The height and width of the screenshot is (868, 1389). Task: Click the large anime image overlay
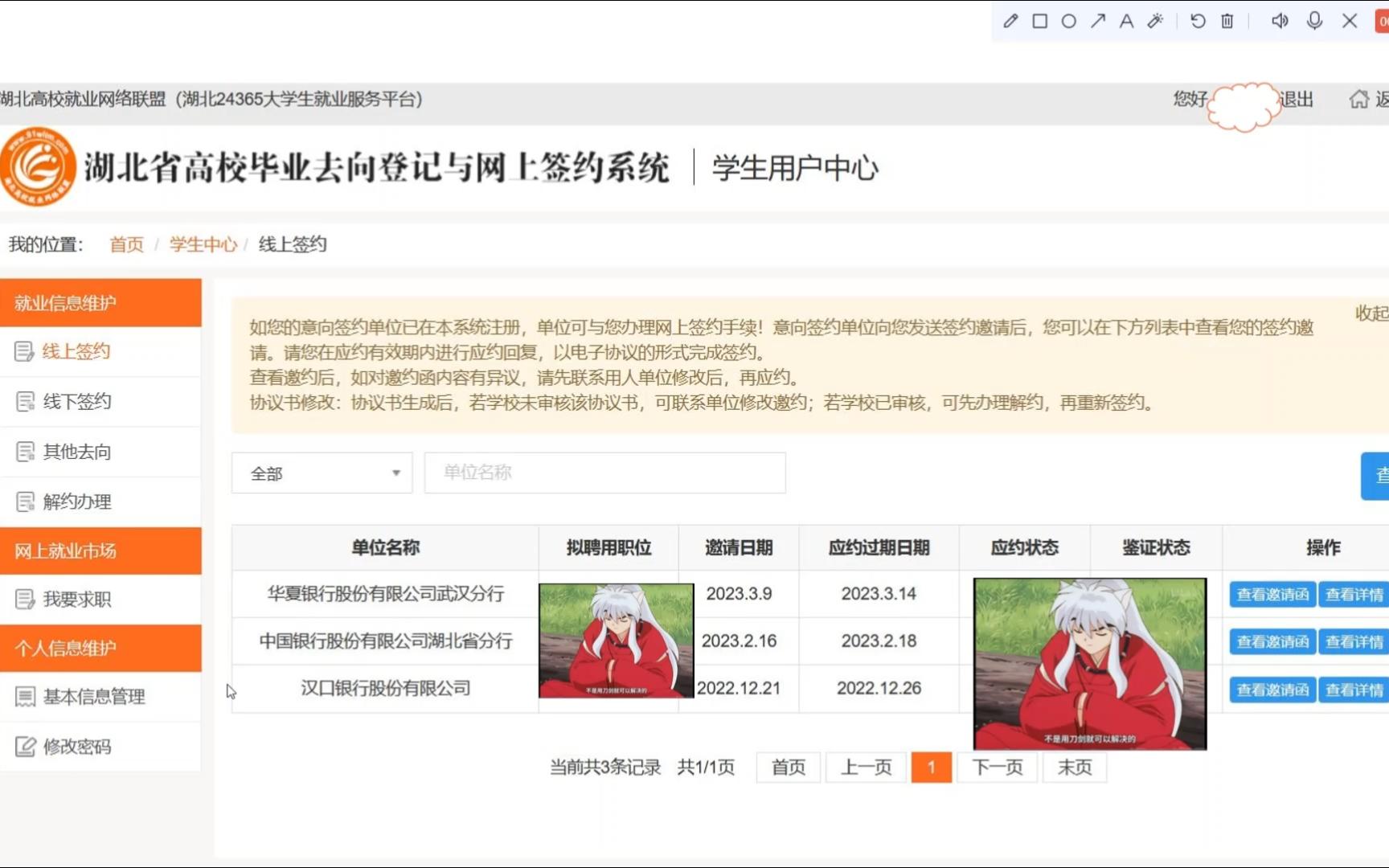(x=1090, y=664)
